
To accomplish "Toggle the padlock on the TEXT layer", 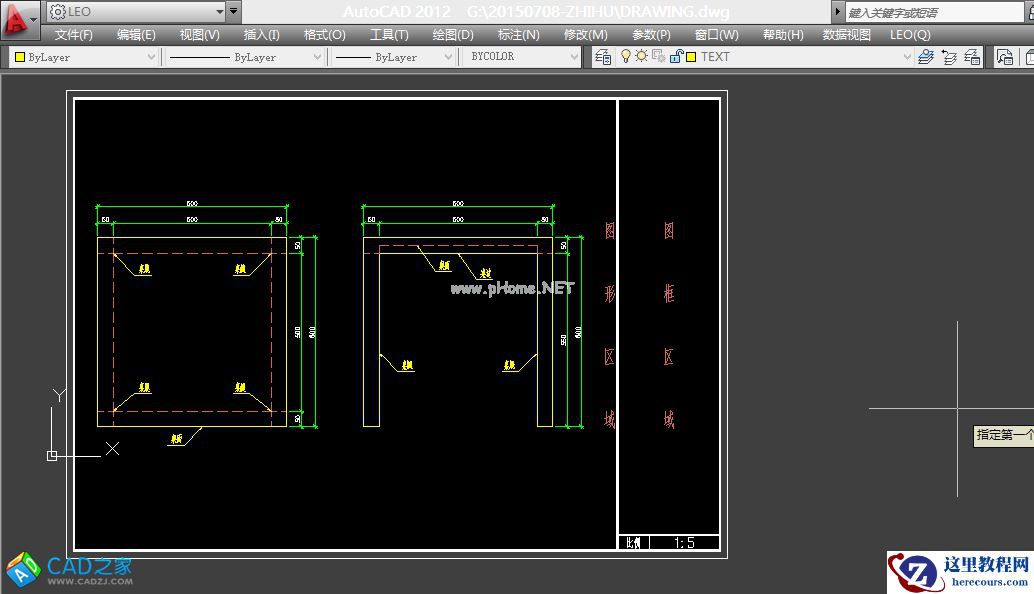I will [675, 57].
